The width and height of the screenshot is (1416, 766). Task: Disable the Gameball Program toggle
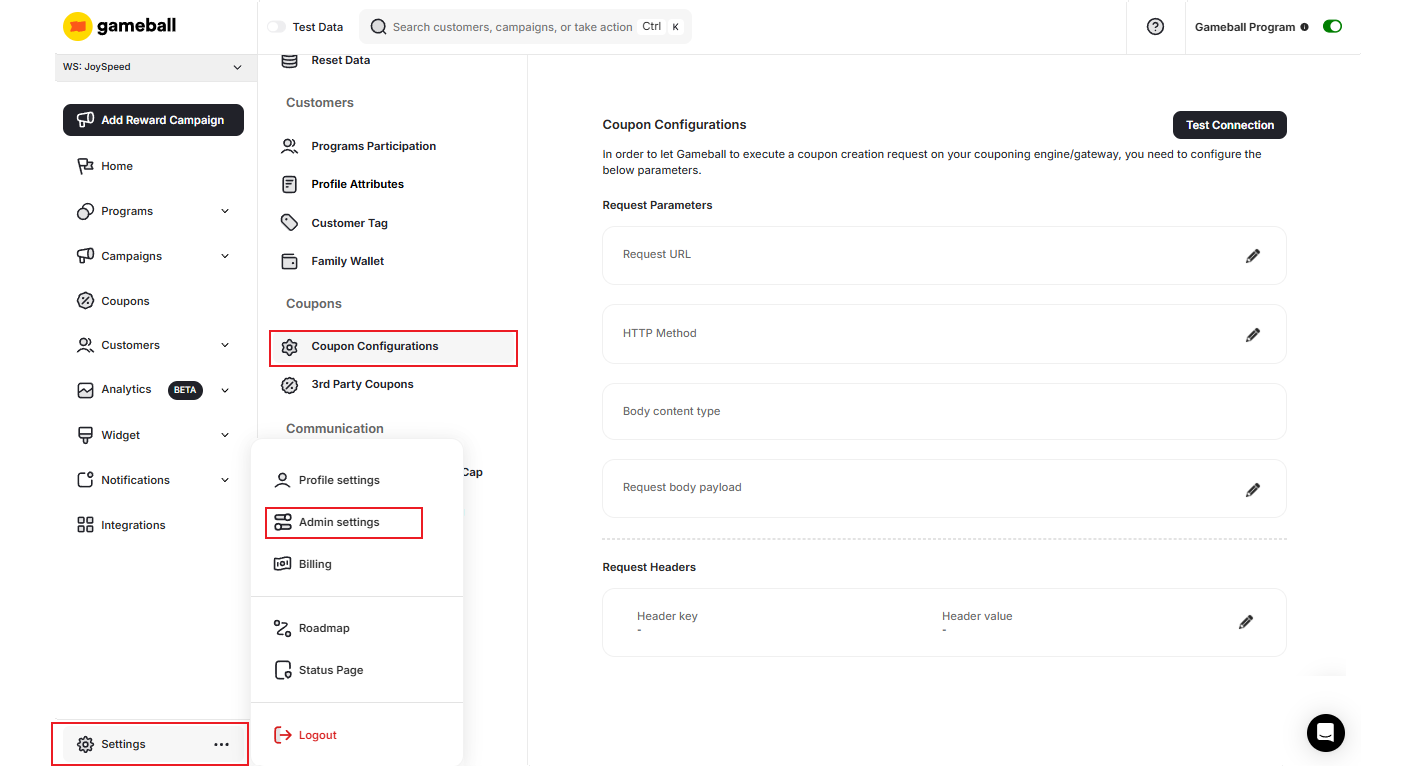tap(1332, 26)
